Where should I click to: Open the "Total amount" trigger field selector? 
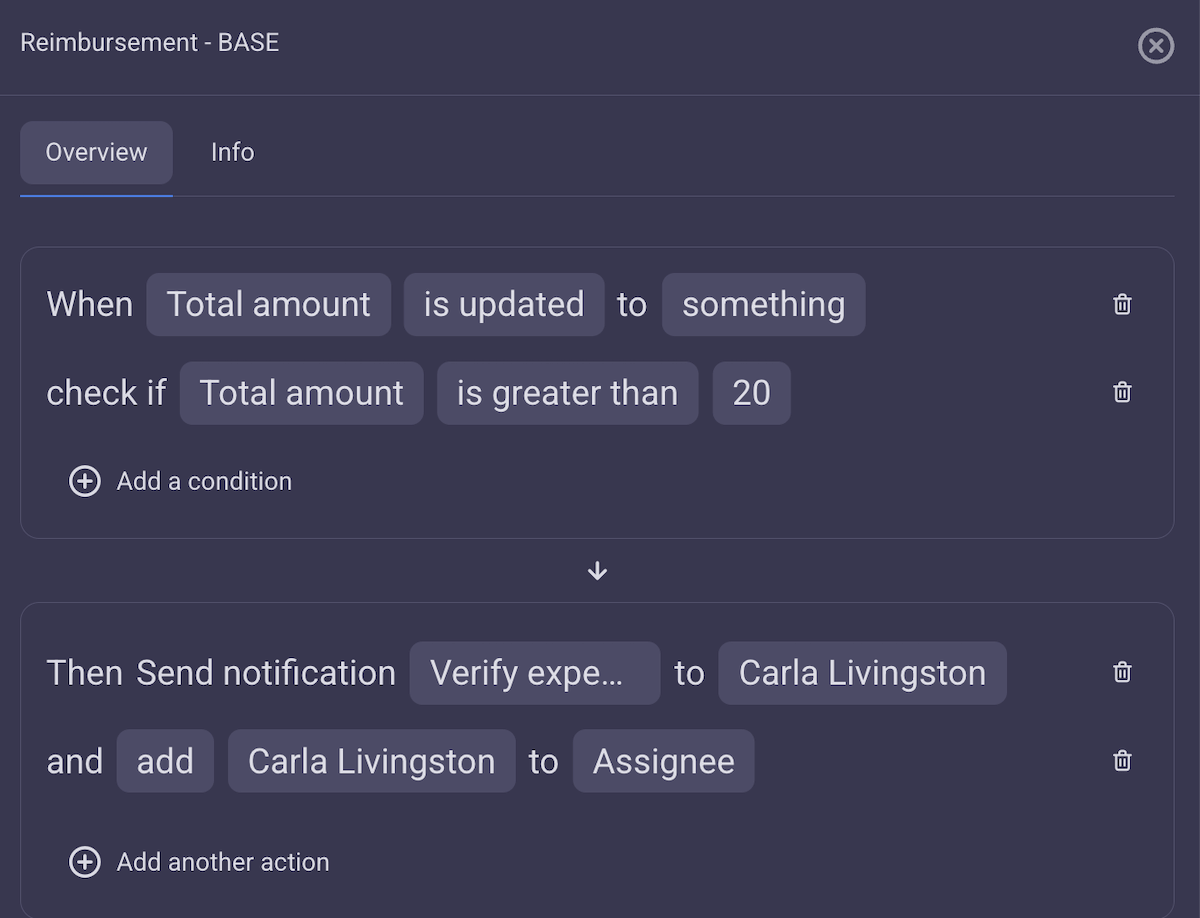(x=268, y=304)
